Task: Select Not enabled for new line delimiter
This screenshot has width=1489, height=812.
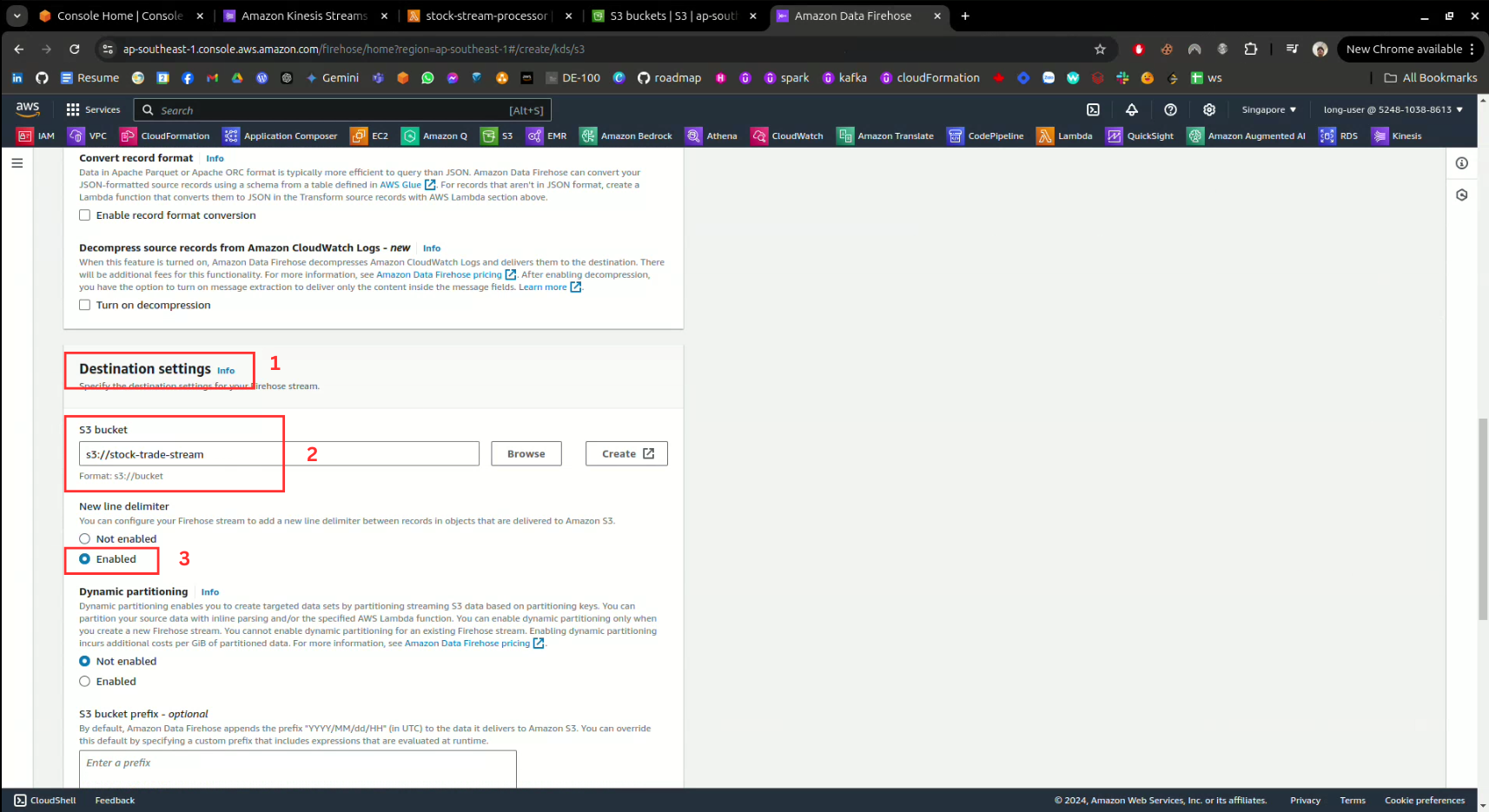Action: pyautogui.click(x=85, y=538)
